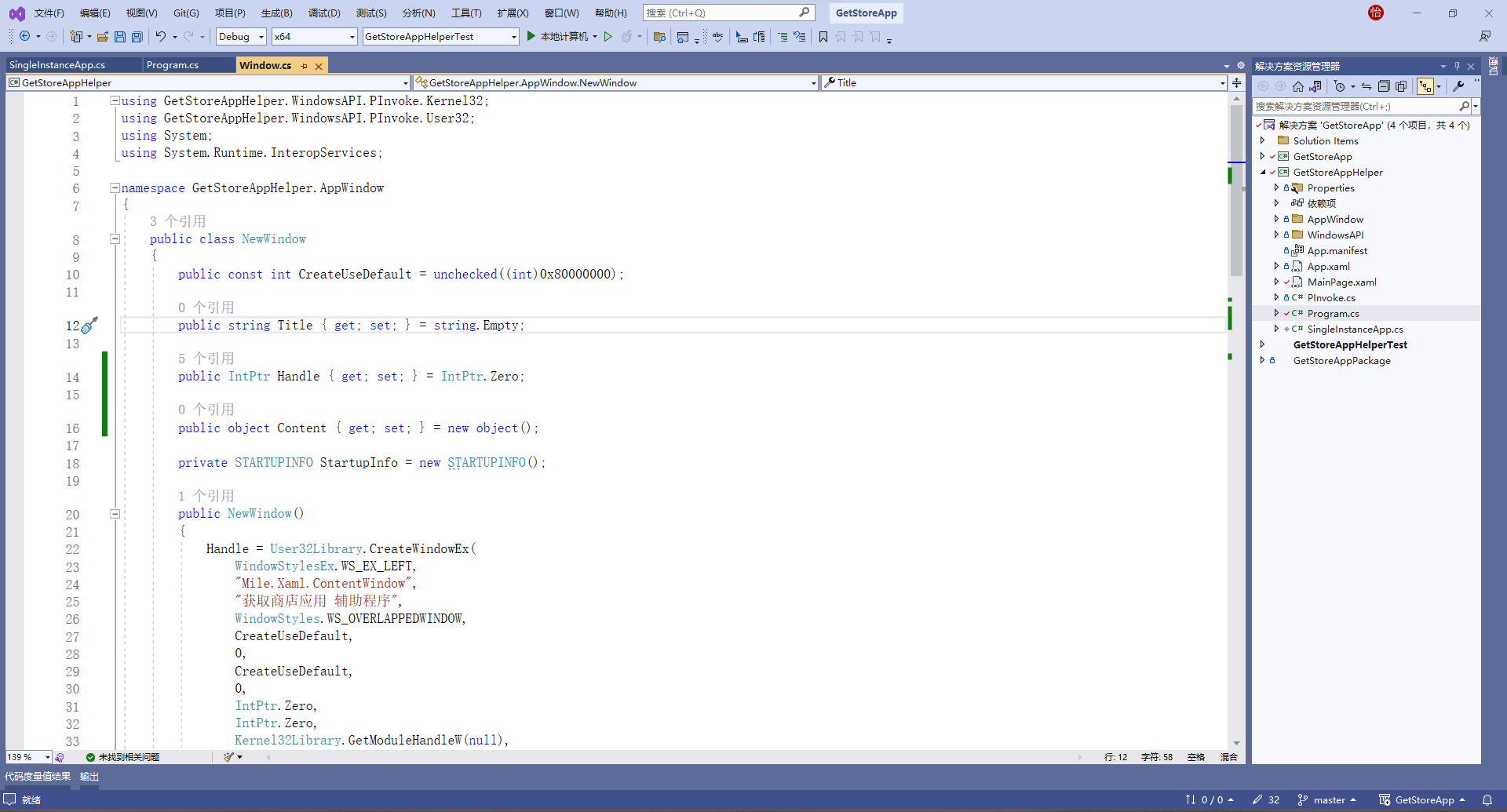Click the Home icon in Solution Explorer
The width and height of the screenshot is (1507, 812).
pos(1297,86)
